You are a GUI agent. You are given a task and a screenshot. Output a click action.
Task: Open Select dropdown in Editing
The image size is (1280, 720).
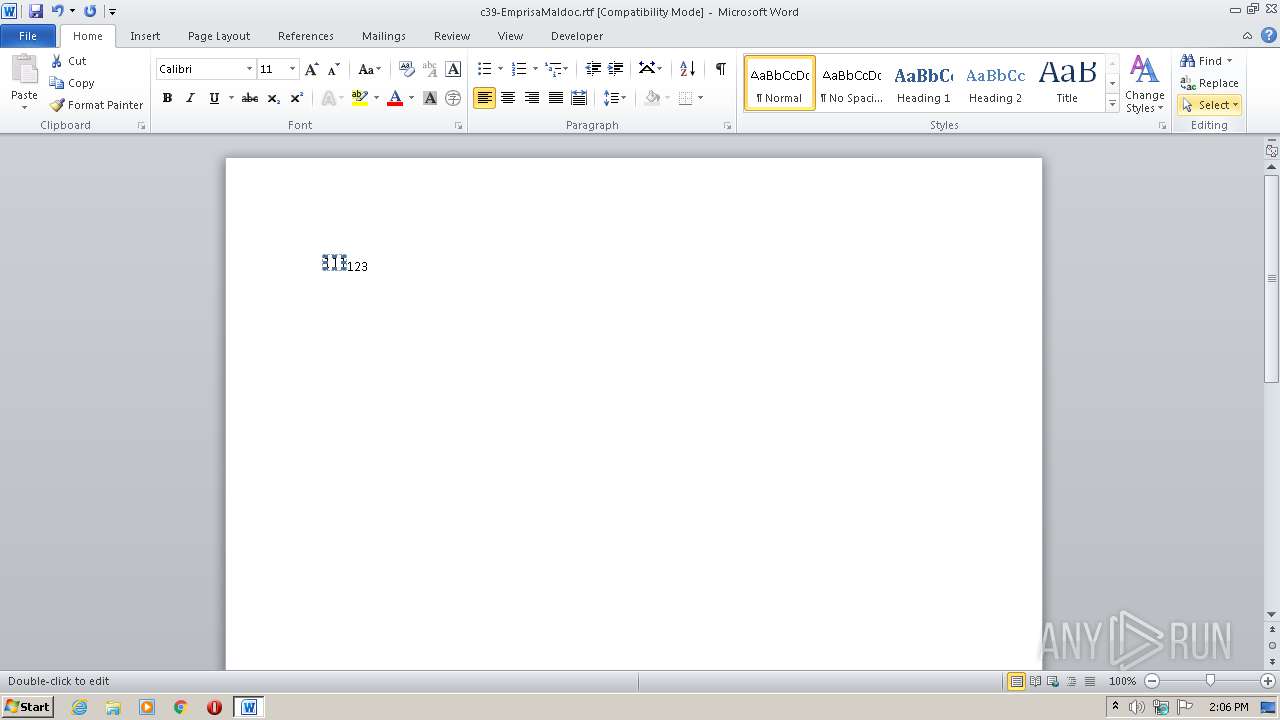coord(1210,105)
